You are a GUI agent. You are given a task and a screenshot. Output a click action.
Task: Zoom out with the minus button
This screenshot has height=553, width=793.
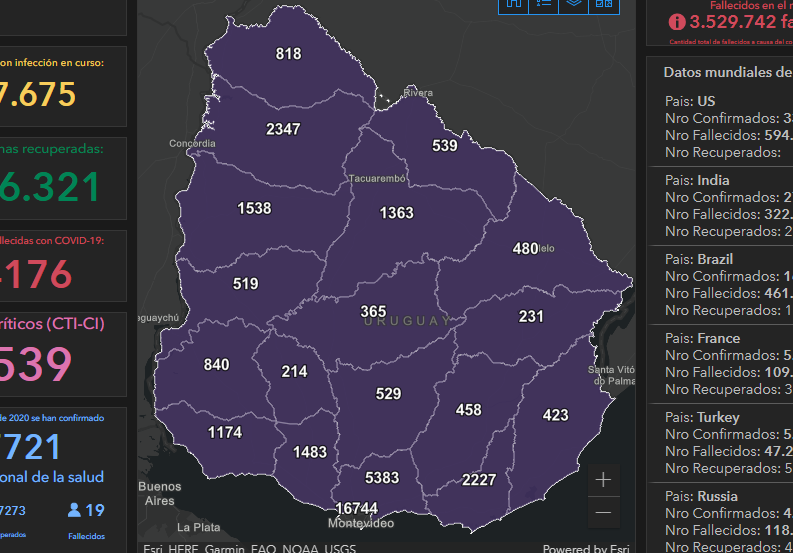603,513
